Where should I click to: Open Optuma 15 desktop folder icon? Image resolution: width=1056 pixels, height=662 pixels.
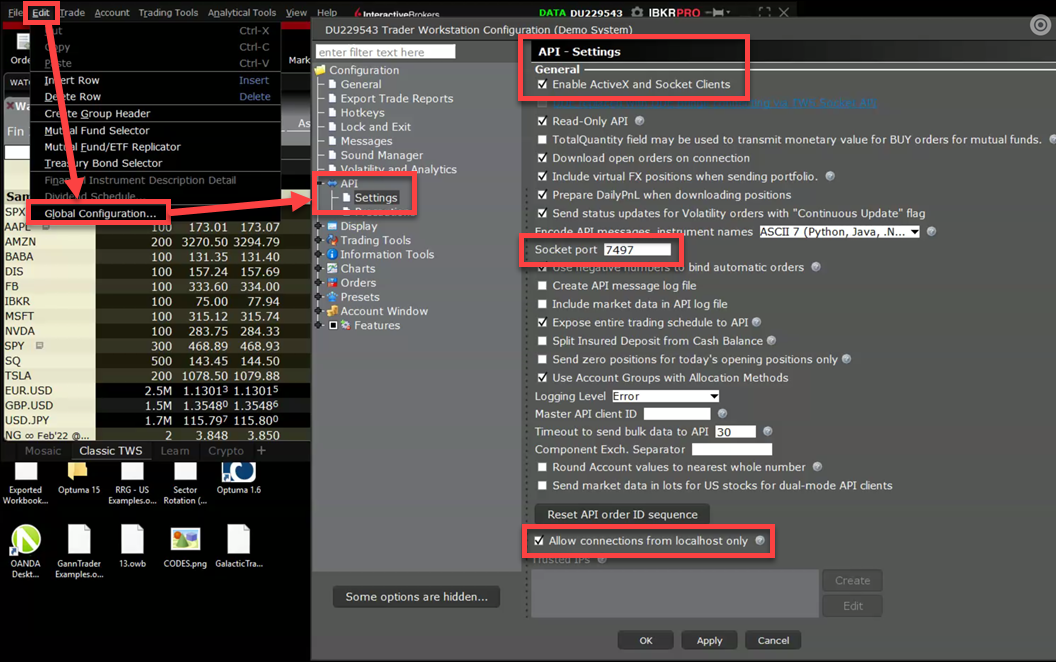click(78, 472)
